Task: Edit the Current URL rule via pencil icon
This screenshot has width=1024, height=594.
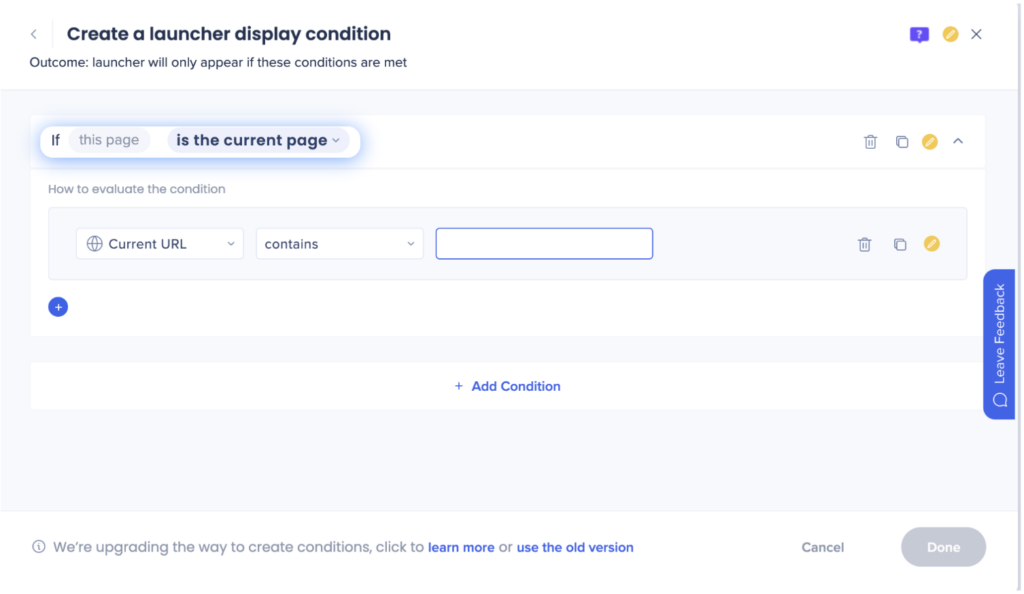Action: pos(932,243)
